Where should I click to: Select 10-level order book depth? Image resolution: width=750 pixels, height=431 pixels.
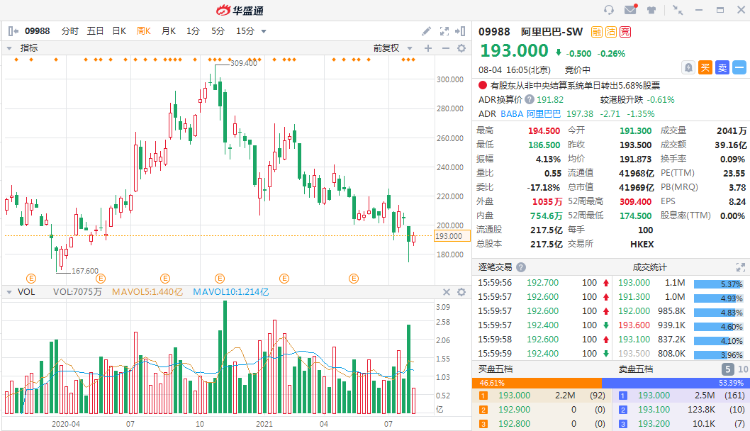click(743, 369)
